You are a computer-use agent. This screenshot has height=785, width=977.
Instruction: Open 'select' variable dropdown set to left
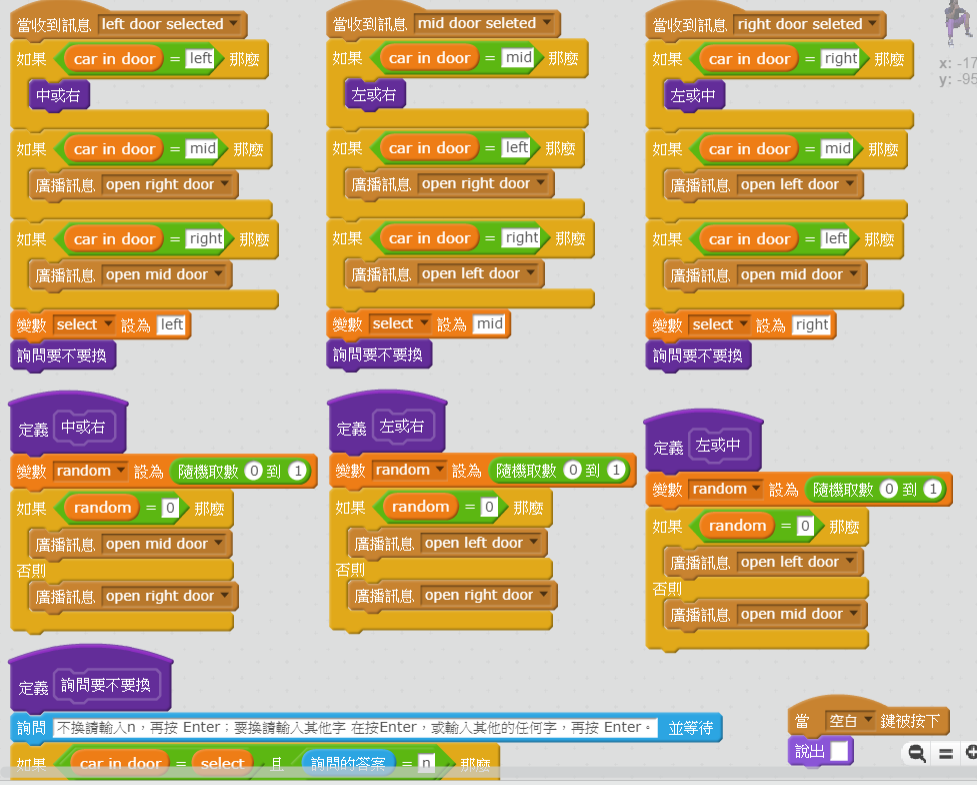click(x=108, y=325)
